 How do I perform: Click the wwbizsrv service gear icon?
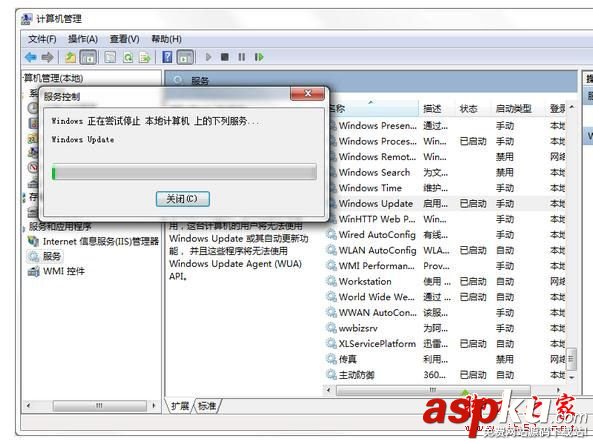[332, 328]
